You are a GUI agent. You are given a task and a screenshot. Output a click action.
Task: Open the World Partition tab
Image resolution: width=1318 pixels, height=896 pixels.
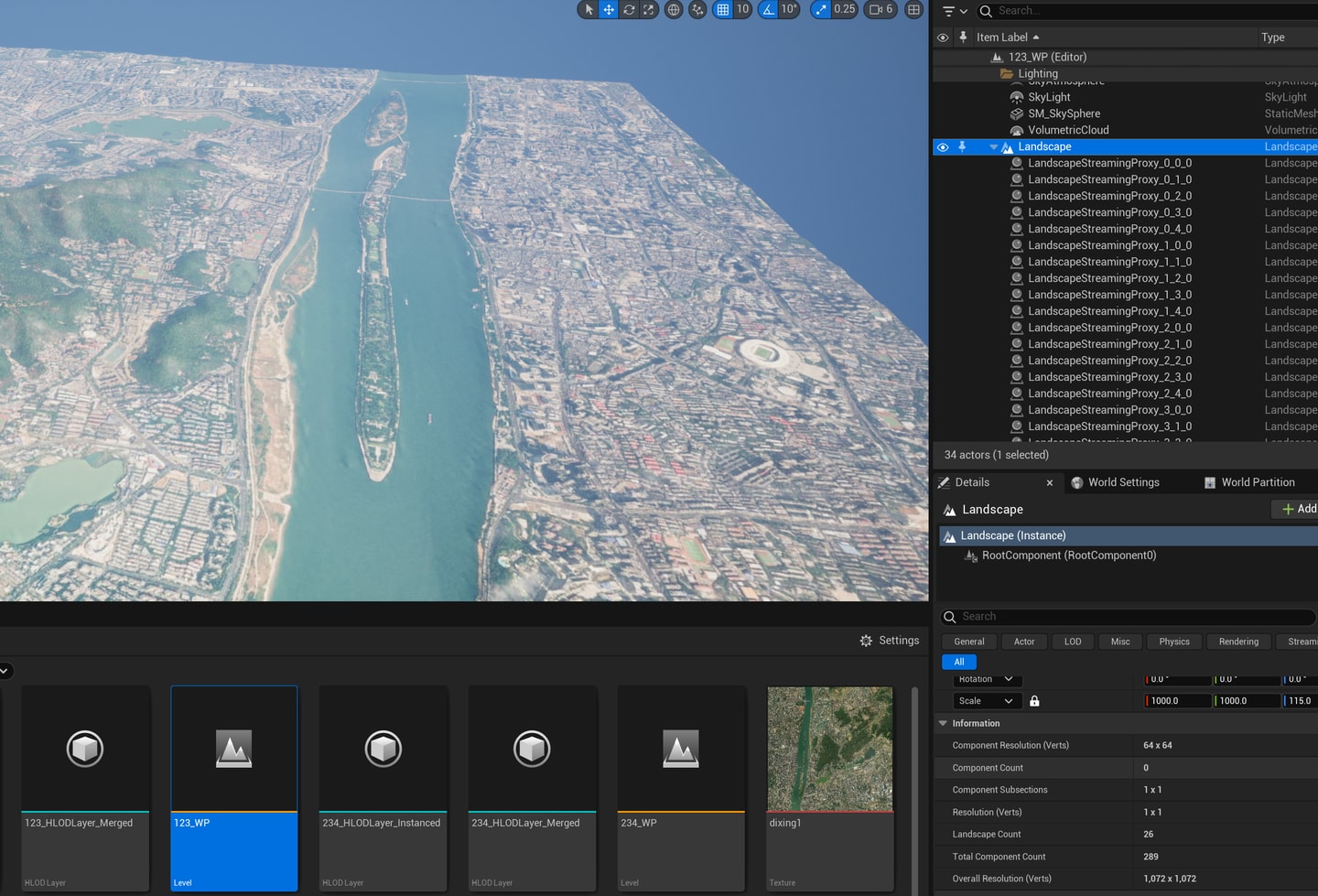[1258, 482]
